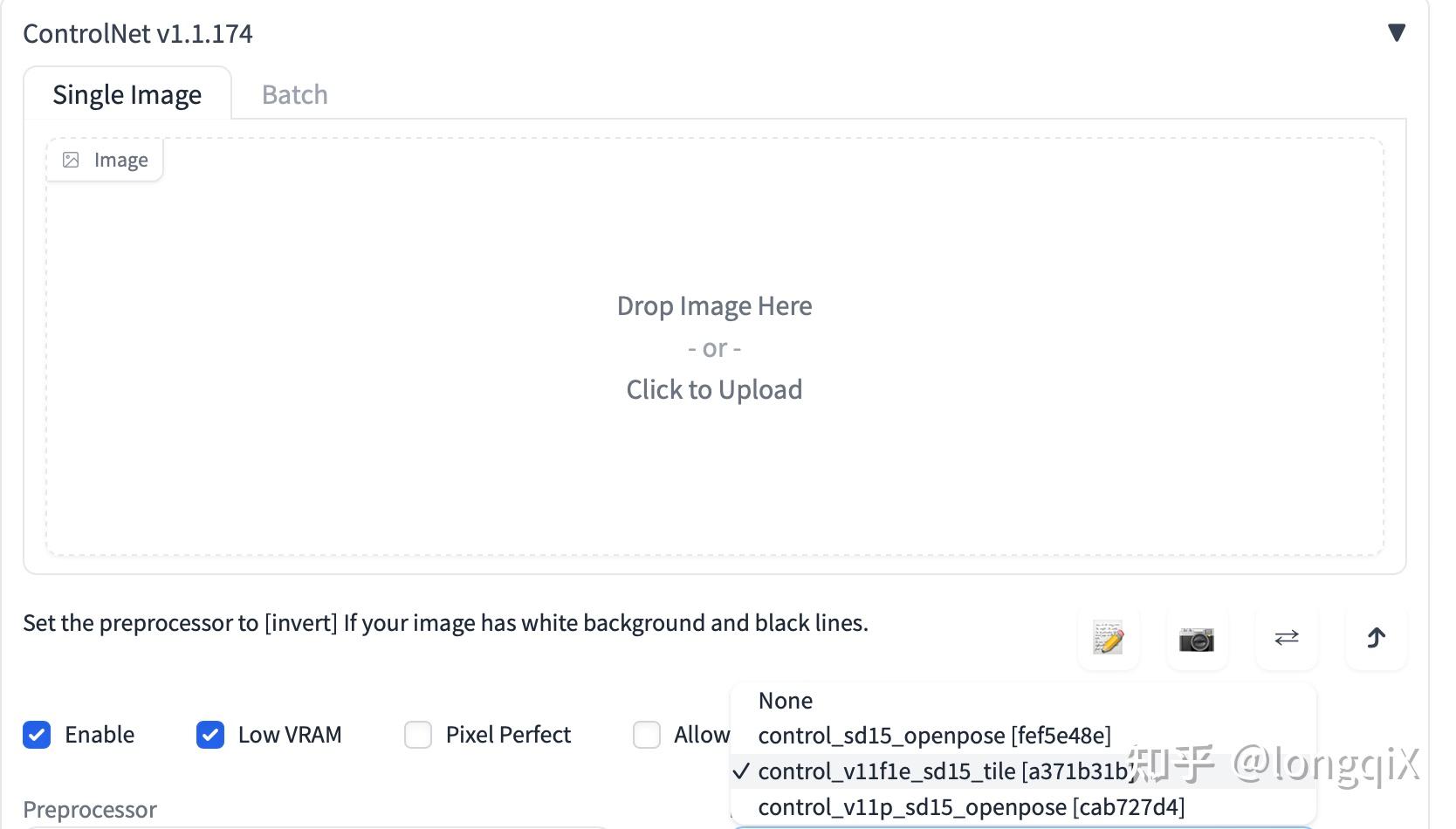Switch to the Batch tab
Image resolution: width=1456 pixels, height=829 pixels.
click(295, 94)
